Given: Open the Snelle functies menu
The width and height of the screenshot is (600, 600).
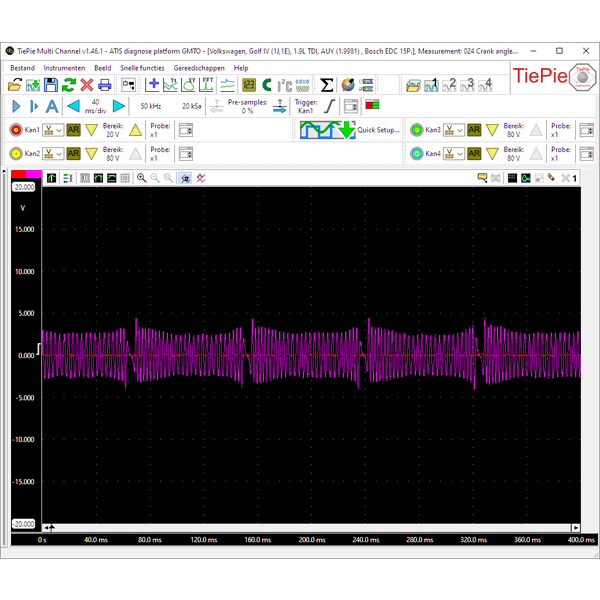Looking at the screenshot, I should [142, 67].
